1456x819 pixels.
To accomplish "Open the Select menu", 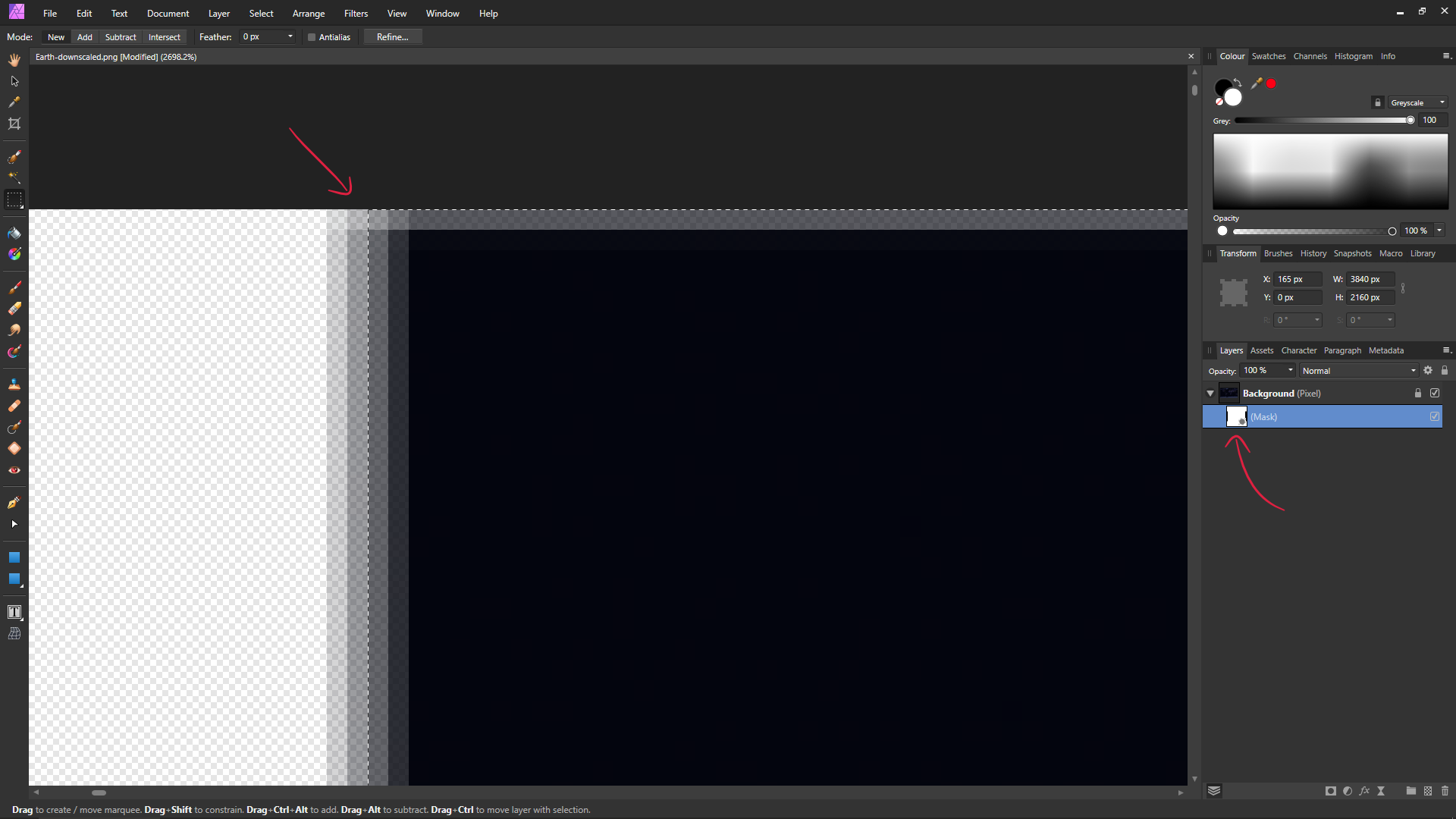I will [261, 14].
